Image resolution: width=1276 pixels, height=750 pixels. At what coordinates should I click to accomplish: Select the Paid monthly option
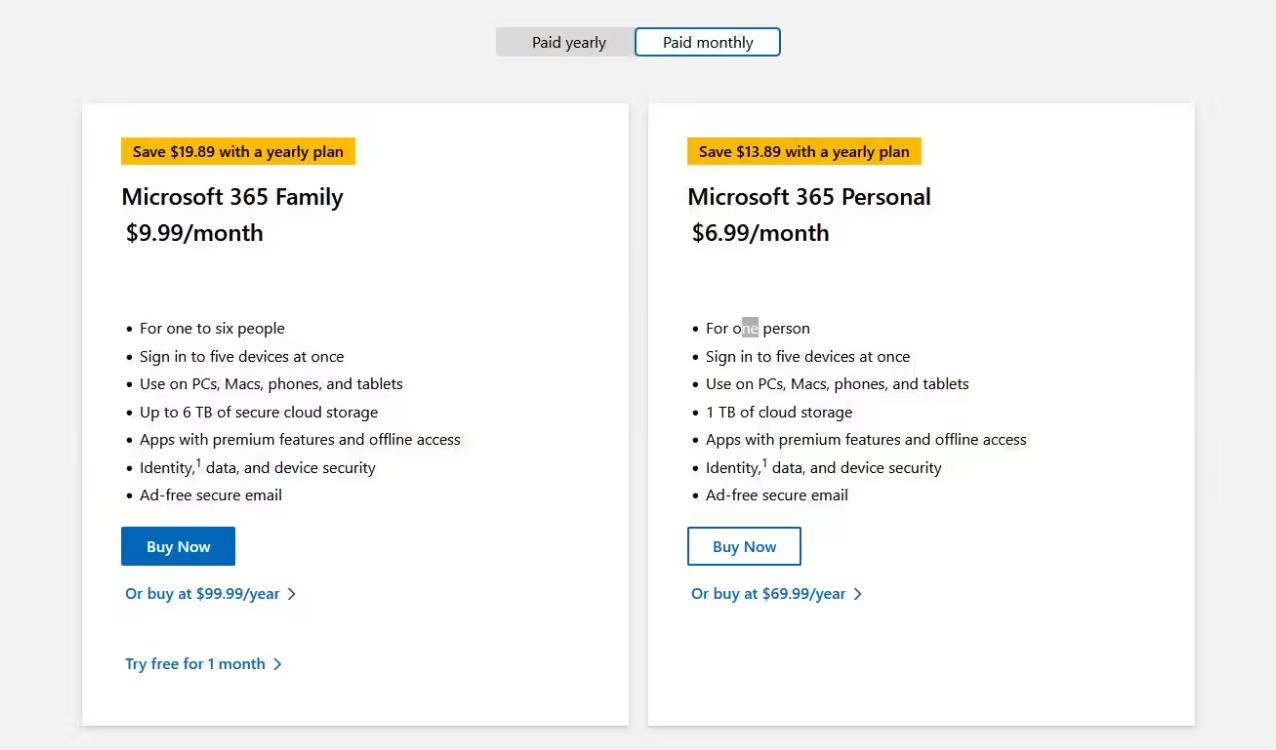click(x=708, y=42)
